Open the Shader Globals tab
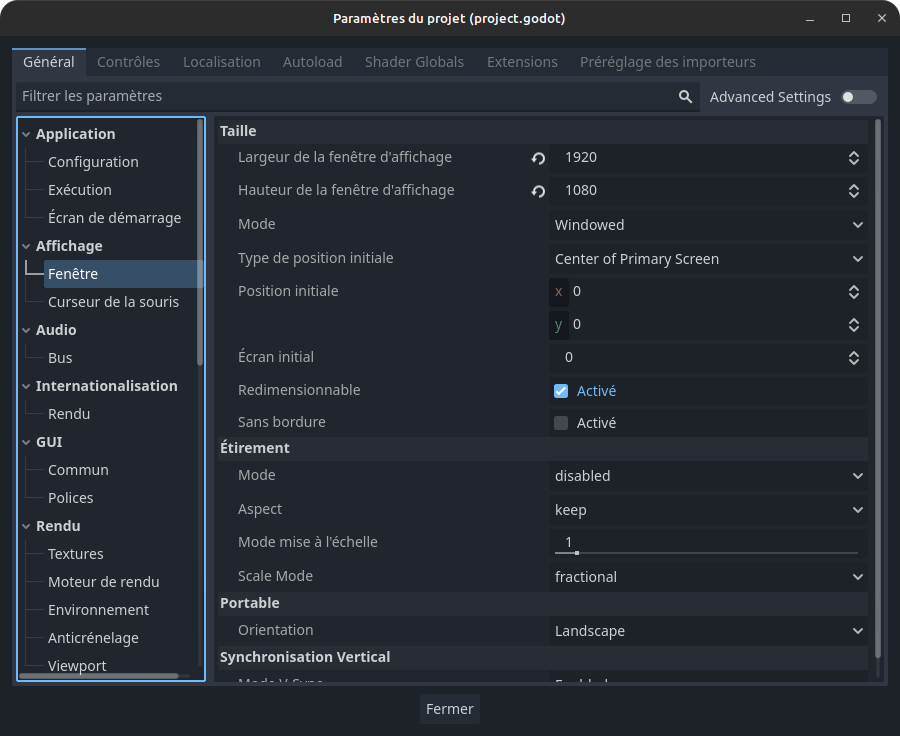 tap(414, 62)
